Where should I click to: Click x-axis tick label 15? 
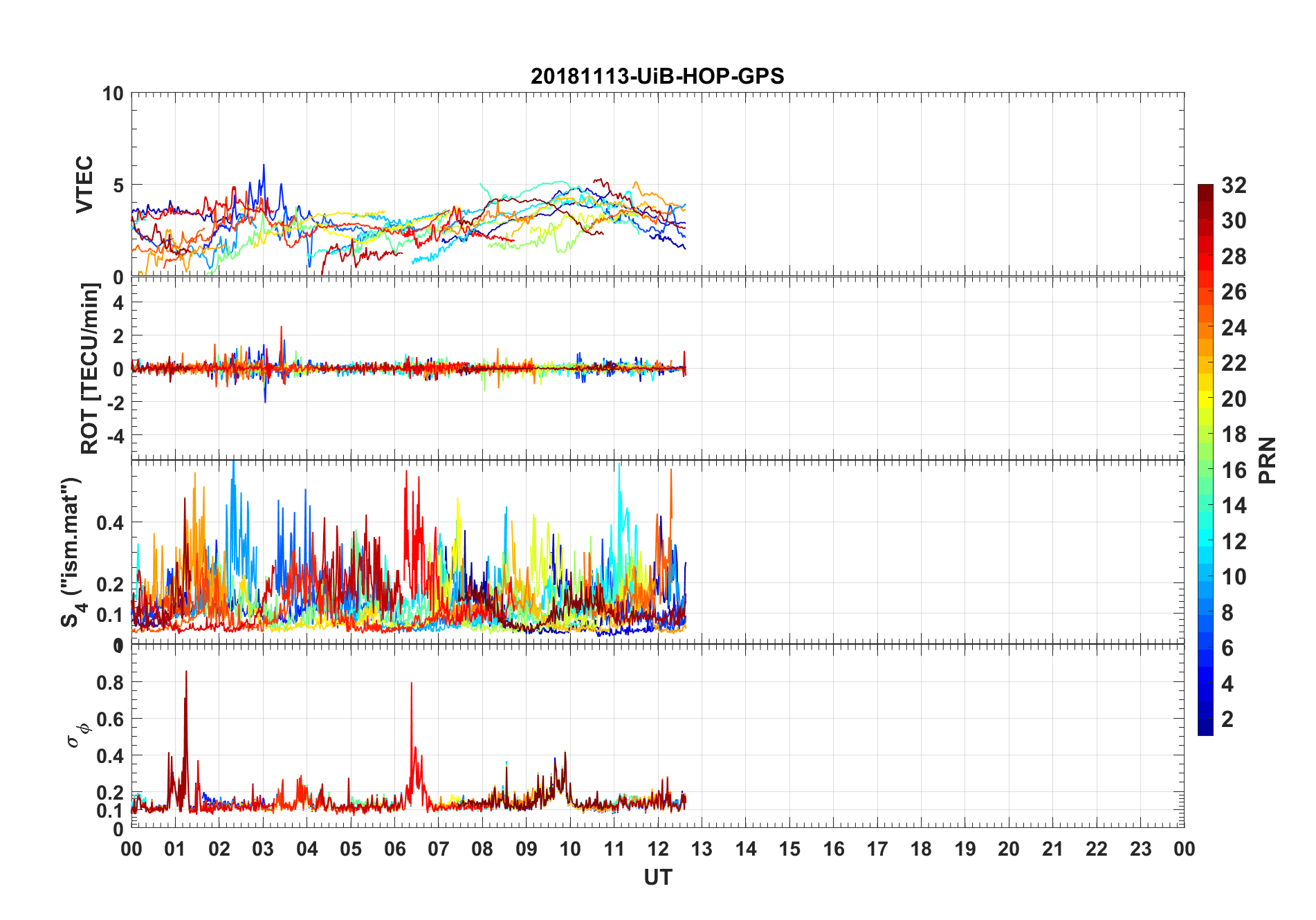789,849
